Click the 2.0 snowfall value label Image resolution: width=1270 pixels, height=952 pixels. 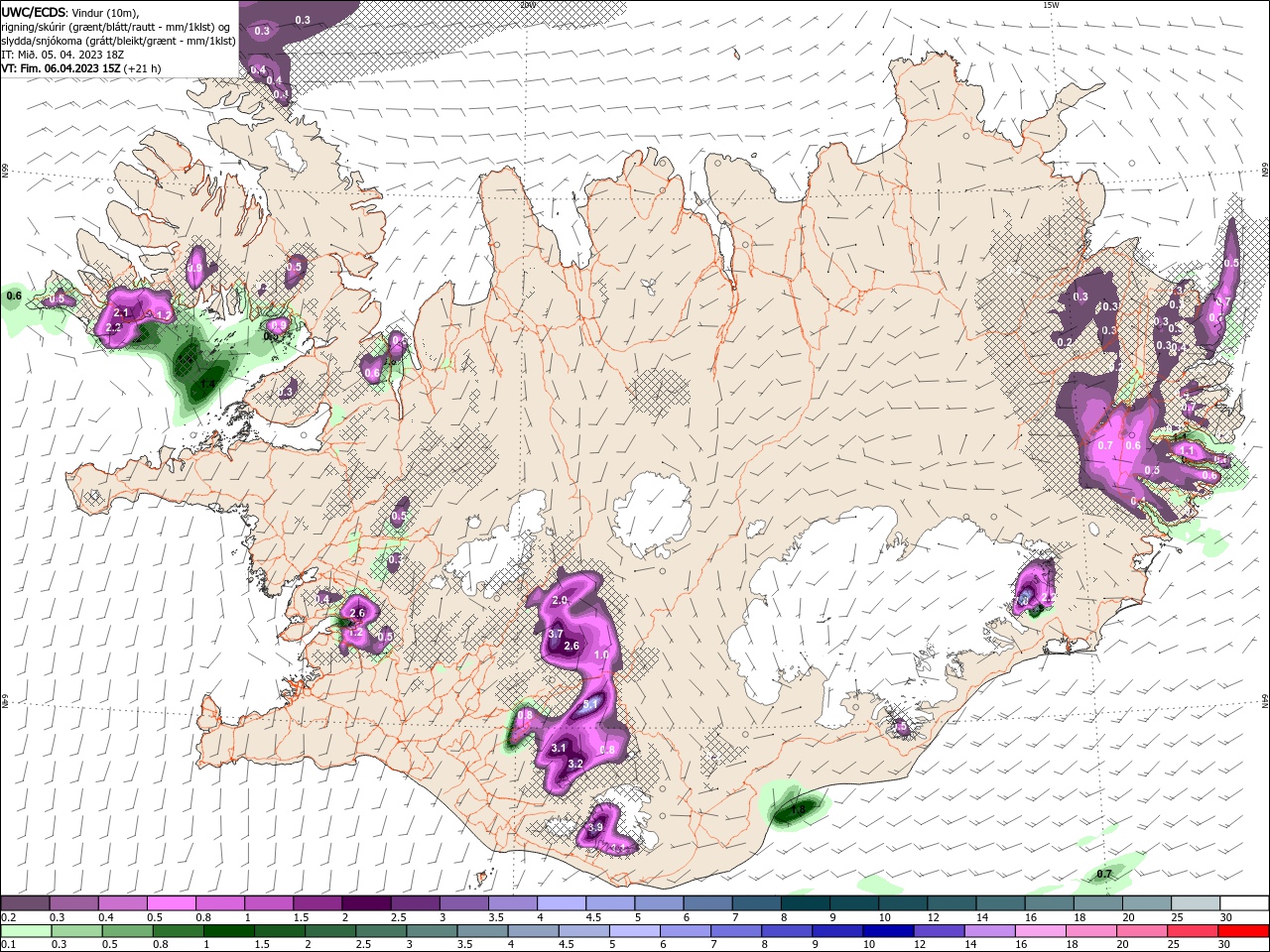[560, 601]
